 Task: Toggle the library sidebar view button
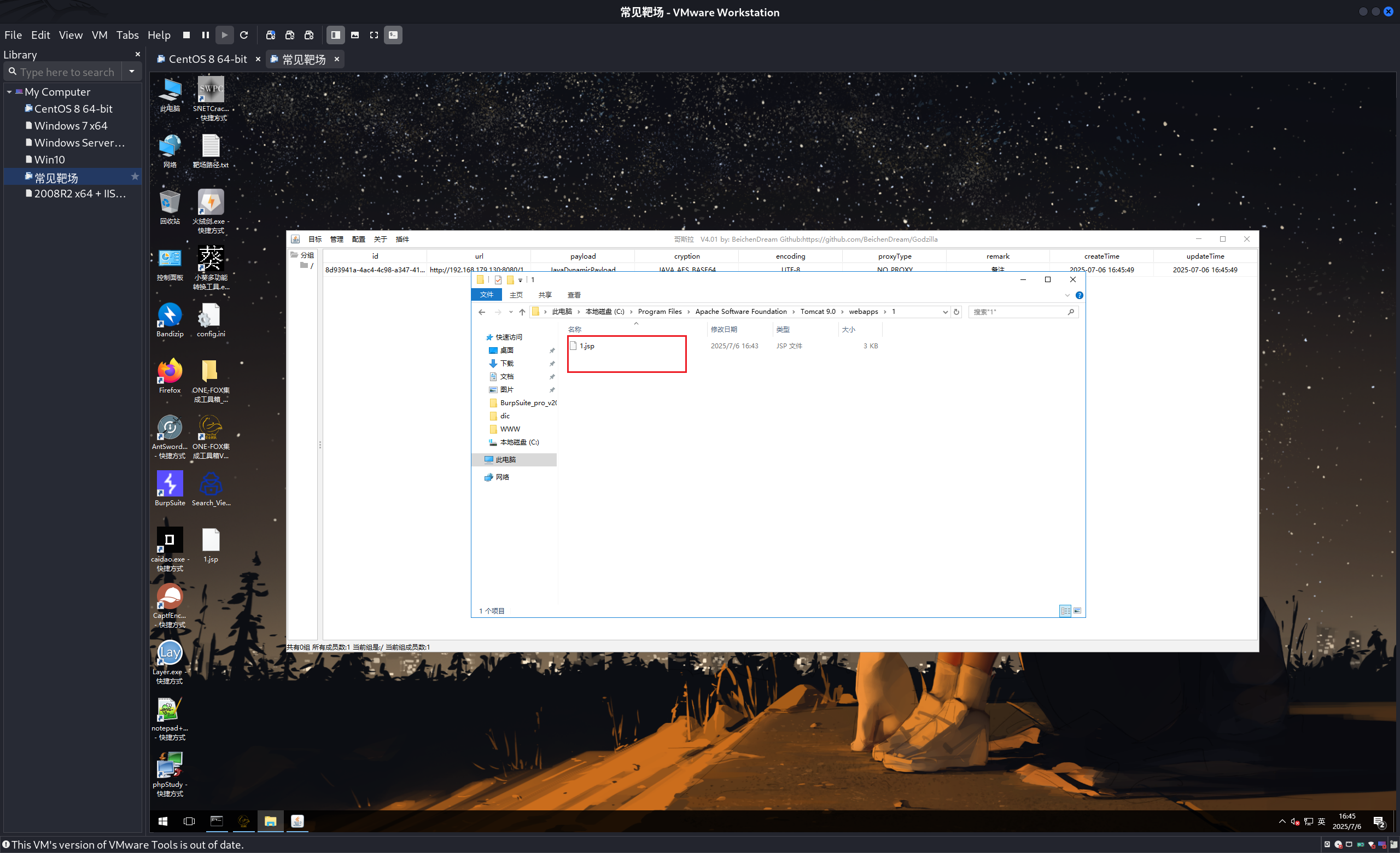click(335, 35)
